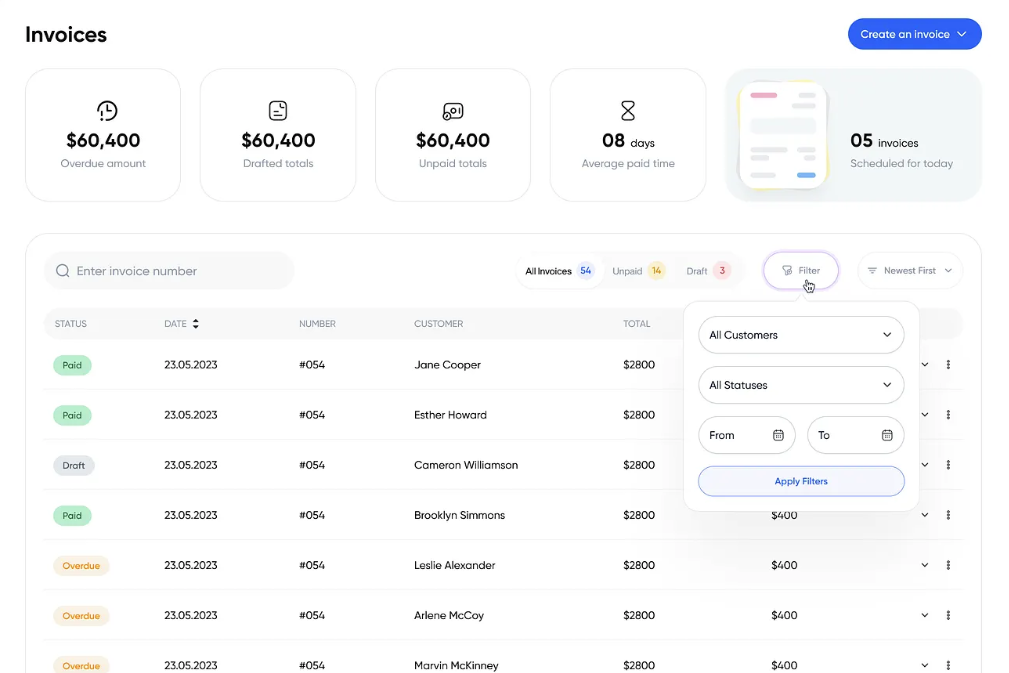The width and height of the screenshot is (1009, 673).
Task: Click the Apply Filters button
Action: coord(800,481)
